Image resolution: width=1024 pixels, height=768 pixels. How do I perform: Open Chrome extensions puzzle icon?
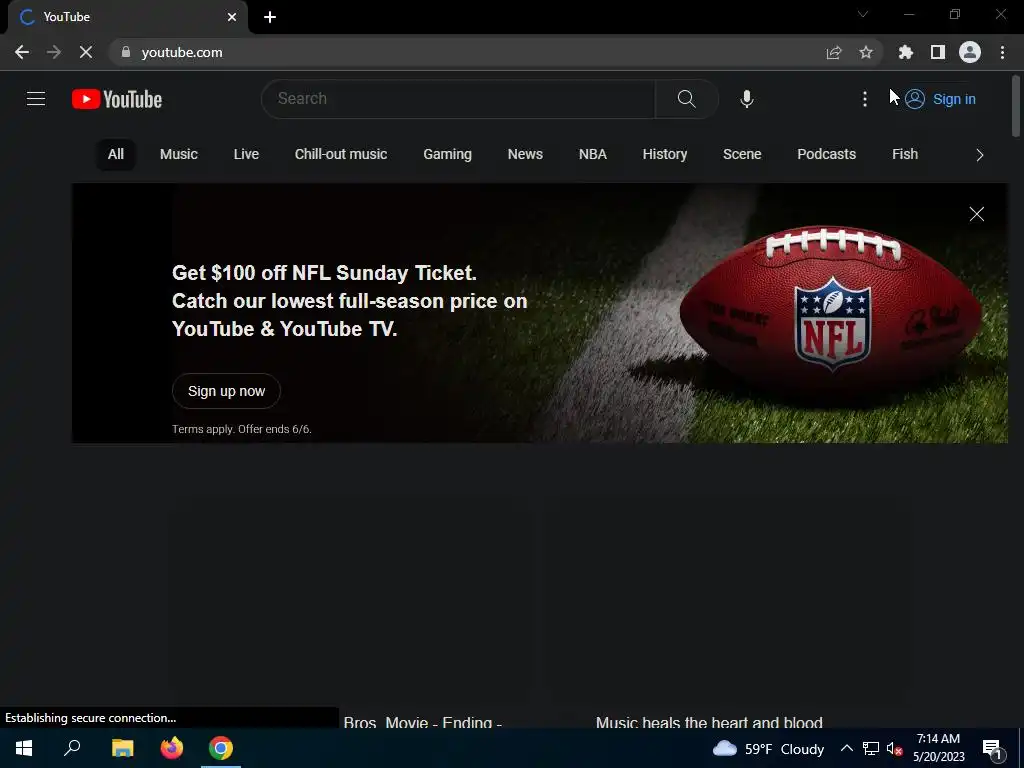coord(905,52)
